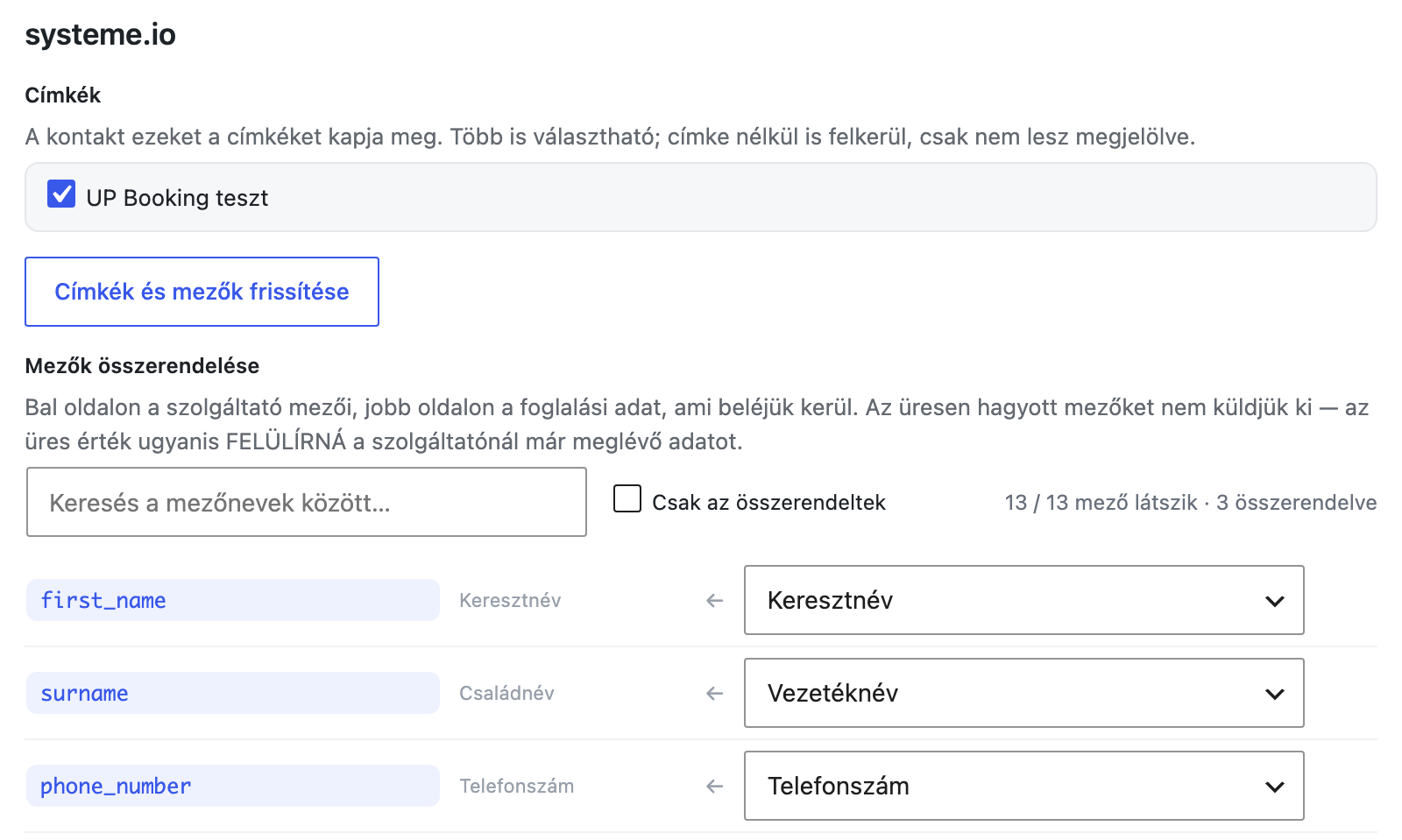This screenshot has width=1402, height=840.
Task: Click the surname field name chip
Action: click(x=233, y=693)
